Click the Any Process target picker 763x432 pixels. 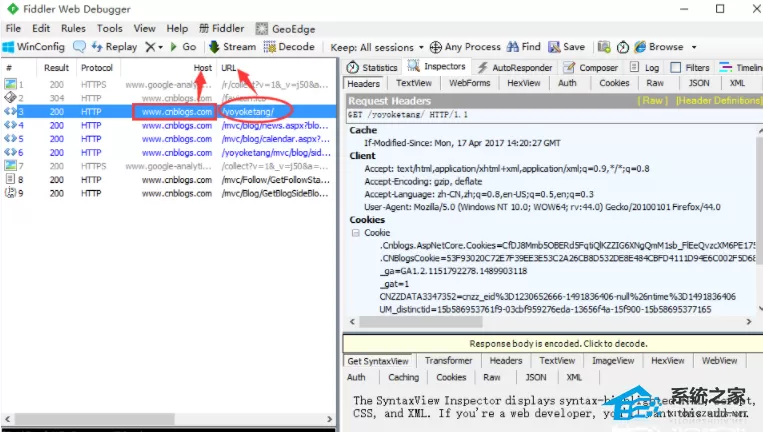pyautogui.click(x=465, y=47)
